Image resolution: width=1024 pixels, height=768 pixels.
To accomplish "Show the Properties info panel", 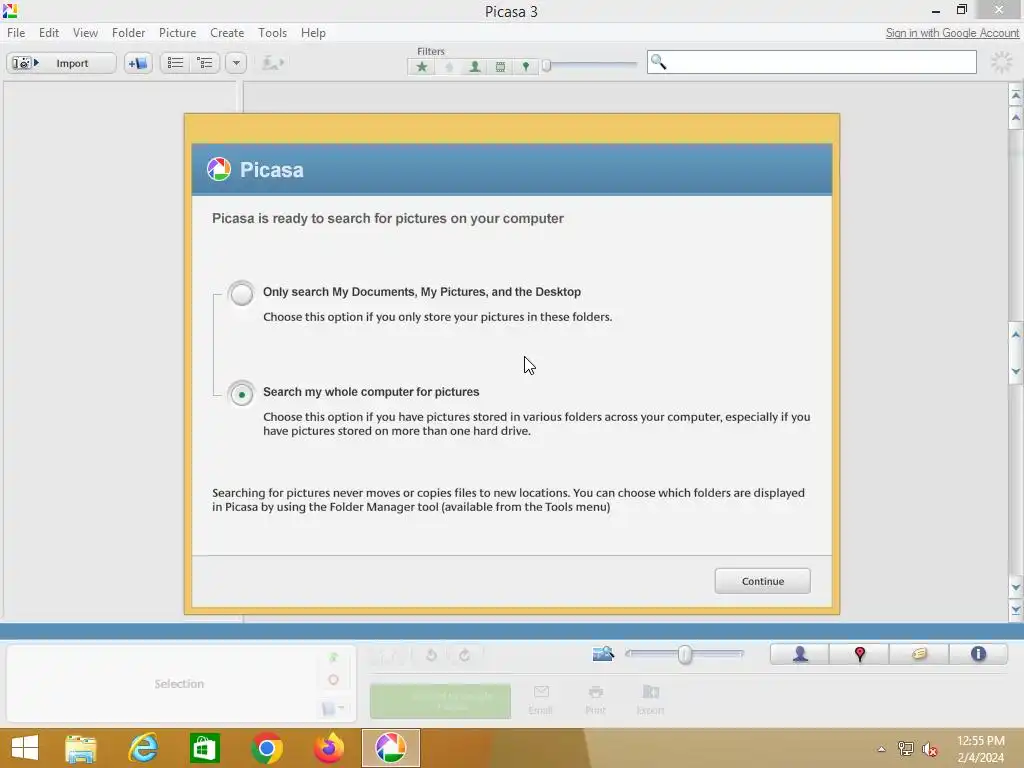I will point(978,654).
